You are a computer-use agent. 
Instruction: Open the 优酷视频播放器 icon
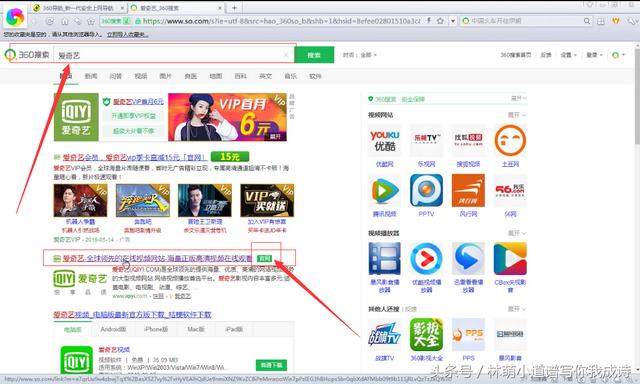(426, 259)
